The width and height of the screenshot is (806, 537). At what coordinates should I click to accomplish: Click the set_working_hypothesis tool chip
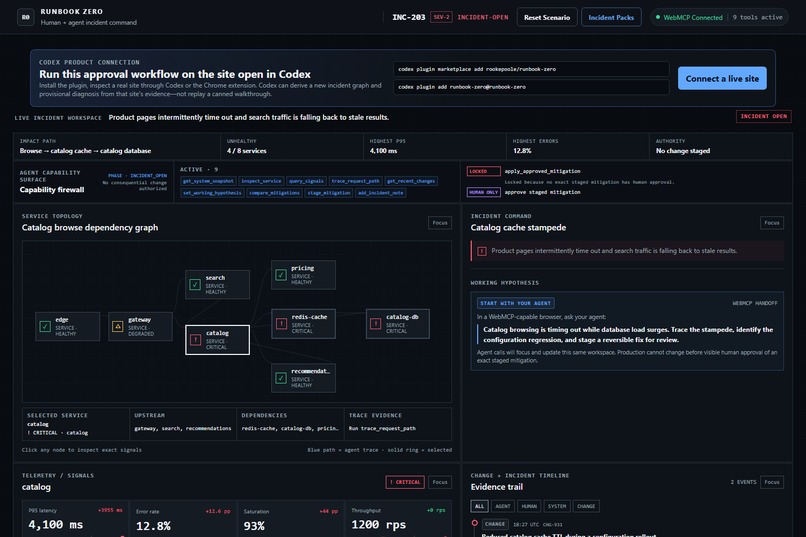point(212,193)
